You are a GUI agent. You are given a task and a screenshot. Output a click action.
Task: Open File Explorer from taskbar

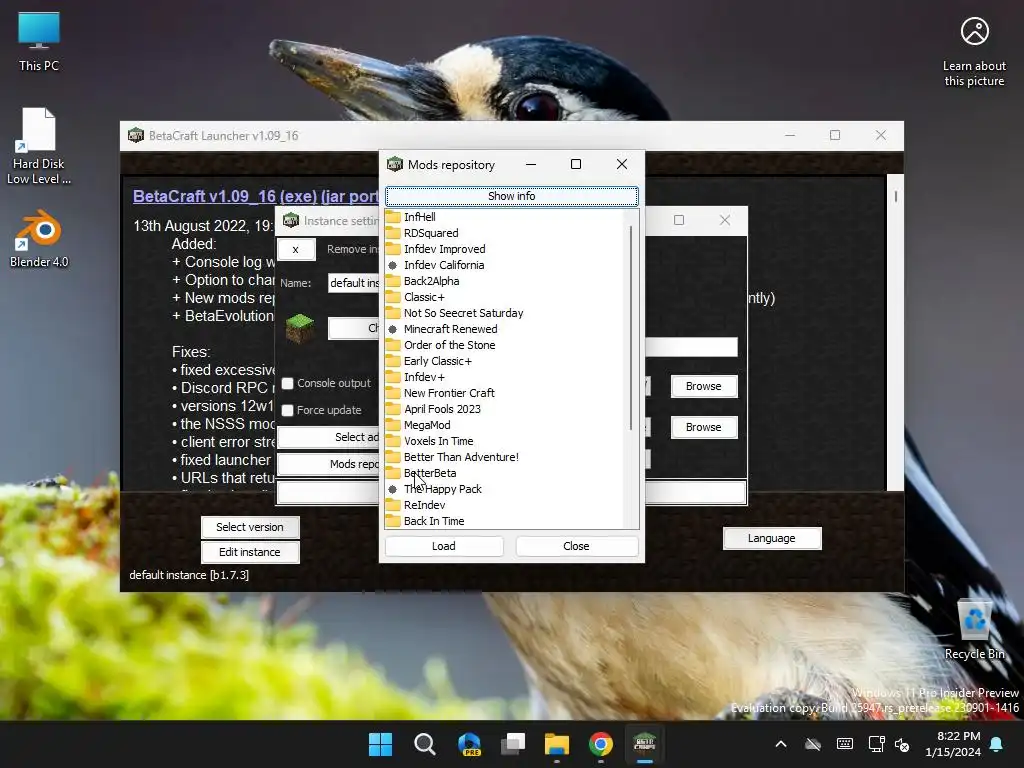(557, 744)
